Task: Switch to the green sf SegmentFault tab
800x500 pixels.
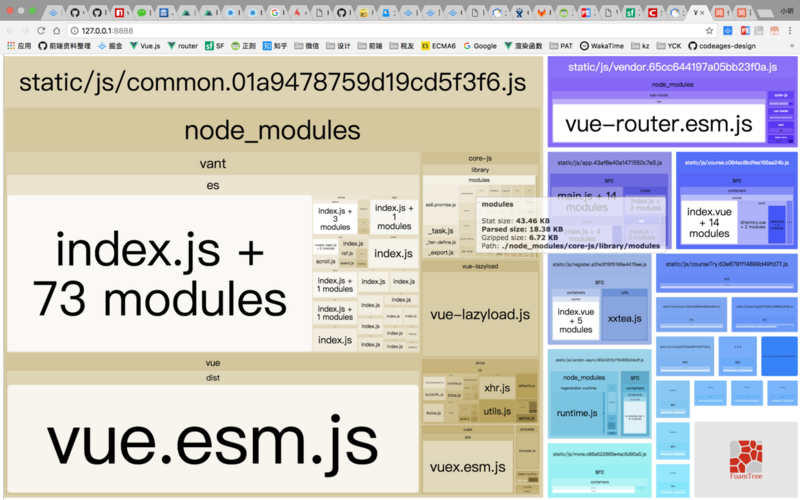Action: coord(631,13)
